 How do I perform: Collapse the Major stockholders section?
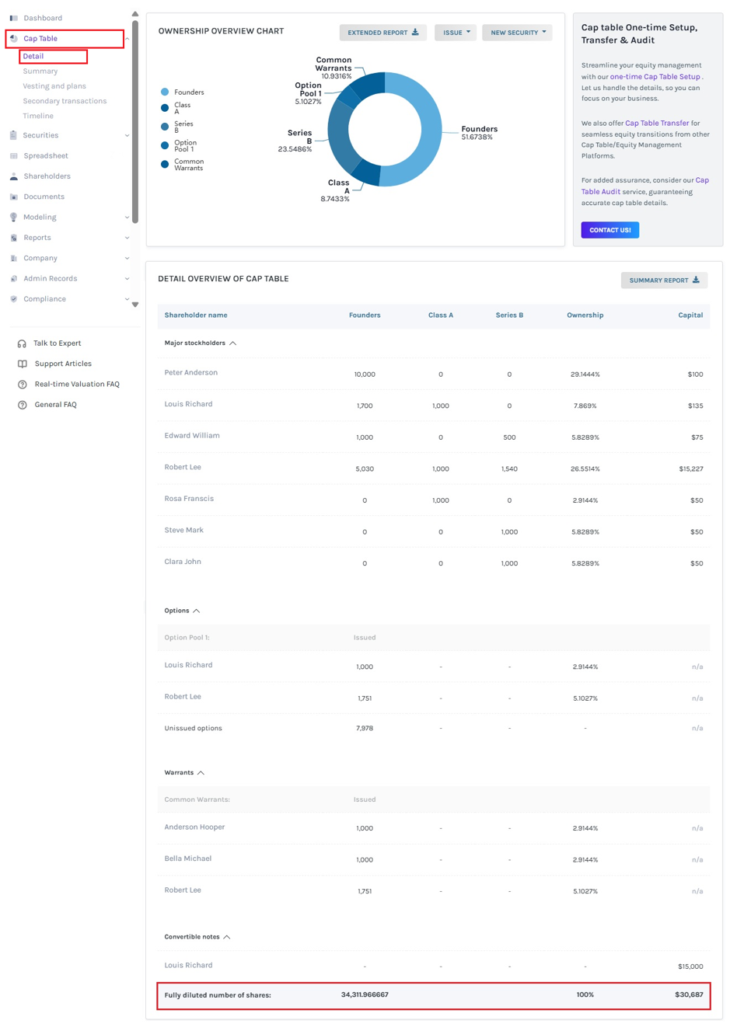pos(233,344)
